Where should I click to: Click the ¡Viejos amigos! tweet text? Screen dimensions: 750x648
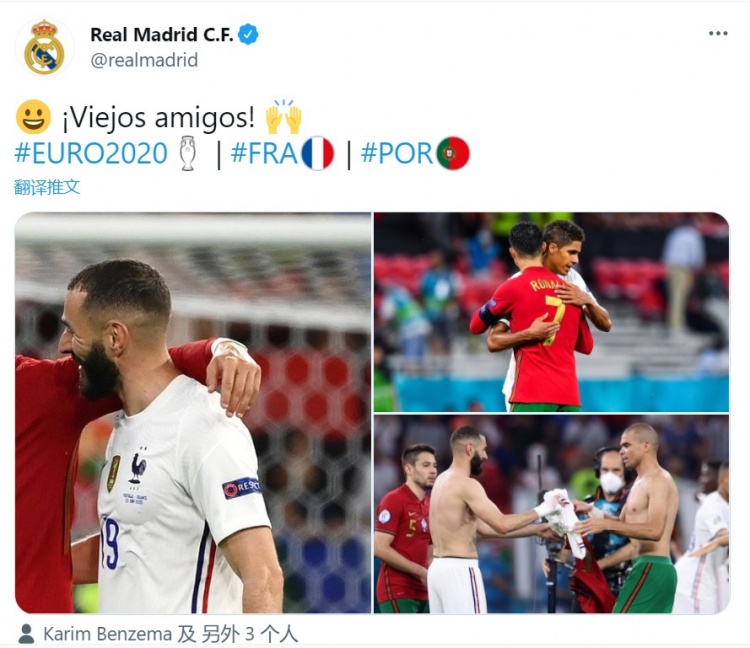pos(158,117)
